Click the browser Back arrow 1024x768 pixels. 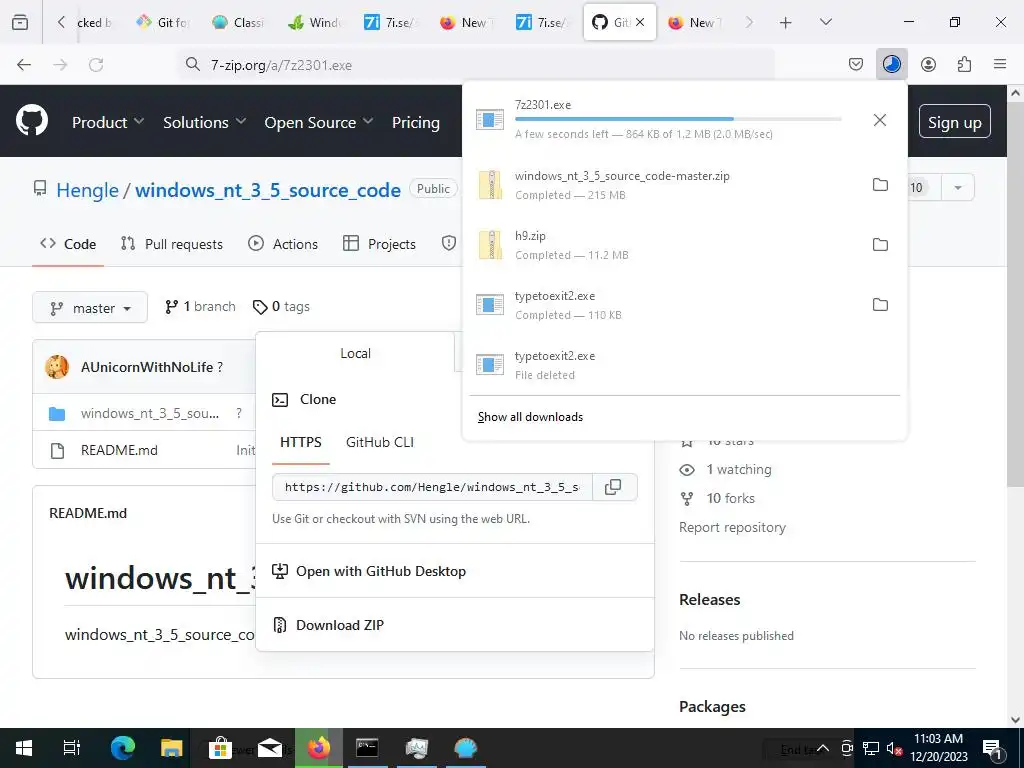(24, 65)
